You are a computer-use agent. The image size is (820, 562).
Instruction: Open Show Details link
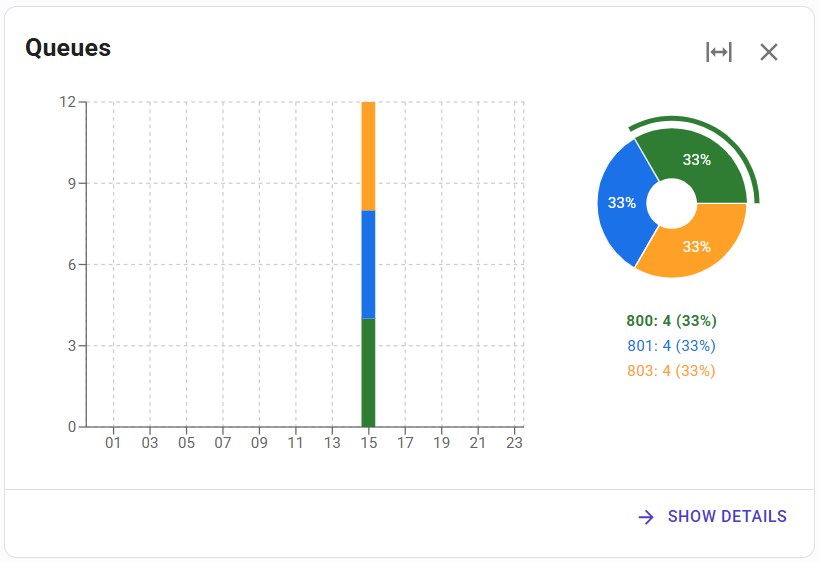727,517
